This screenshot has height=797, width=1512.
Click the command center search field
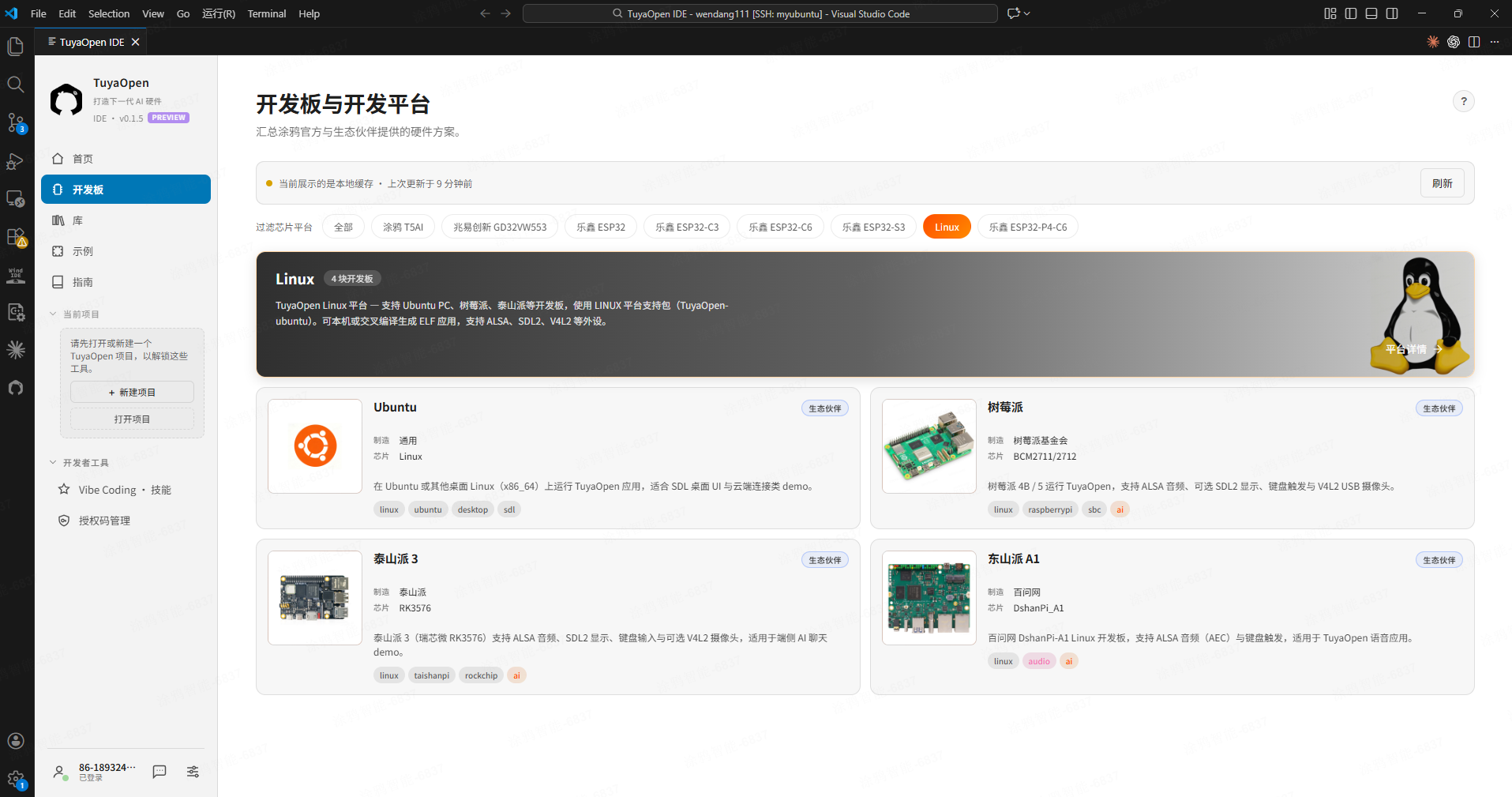tap(760, 13)
